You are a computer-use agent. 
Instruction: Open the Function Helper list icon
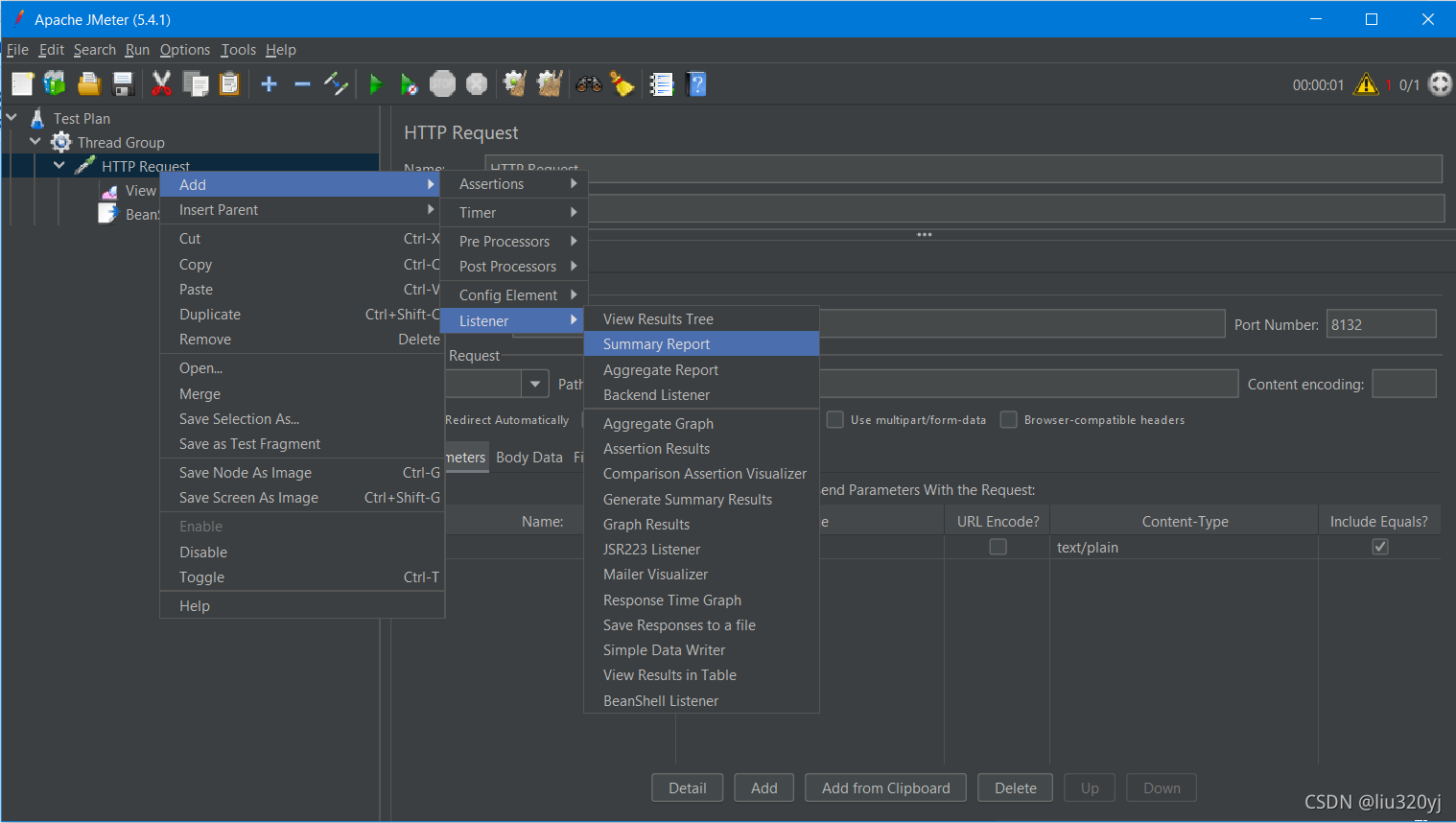(662, 84)
